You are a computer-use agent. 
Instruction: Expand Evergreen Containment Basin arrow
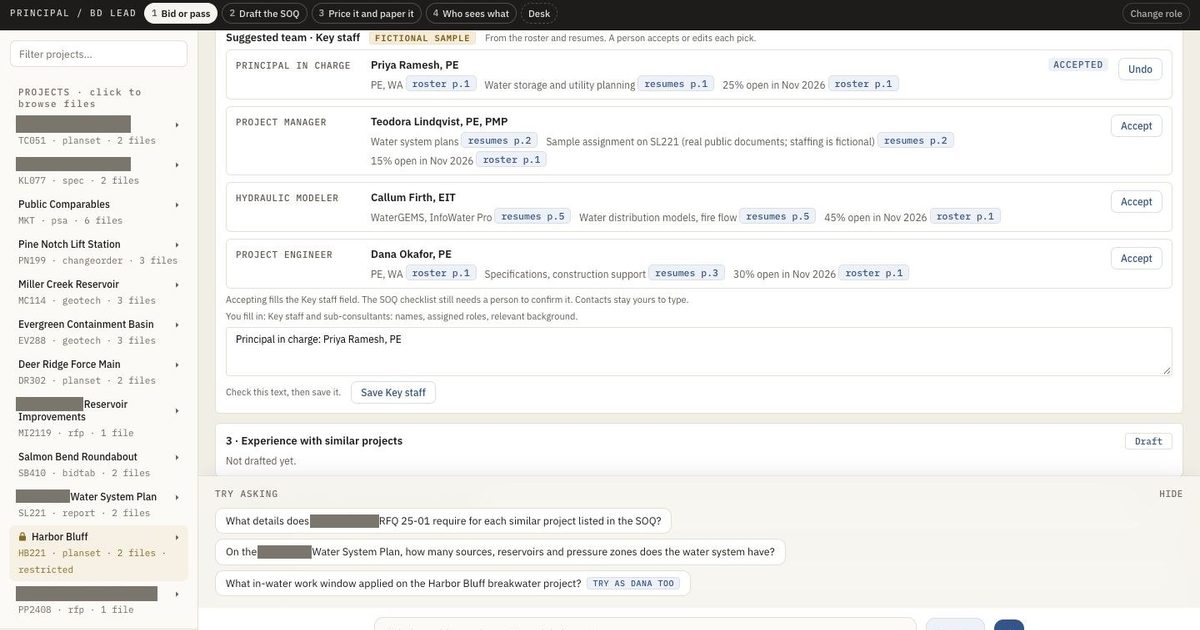[177, 325]
